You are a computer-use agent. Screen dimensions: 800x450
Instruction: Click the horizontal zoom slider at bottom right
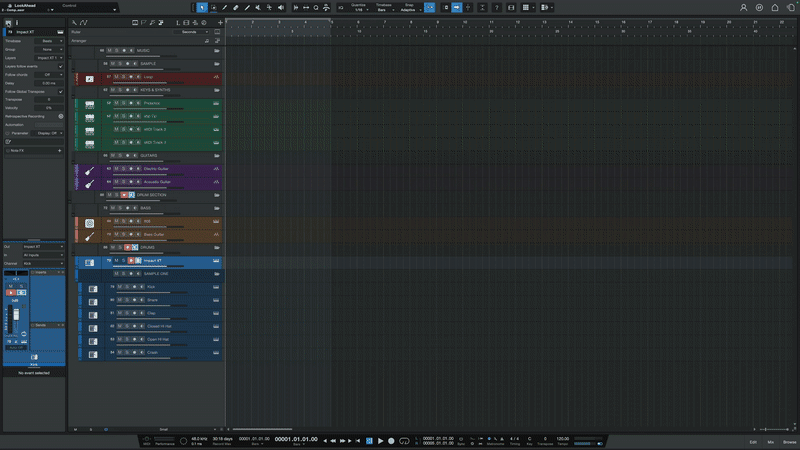(x=774, y=429)
